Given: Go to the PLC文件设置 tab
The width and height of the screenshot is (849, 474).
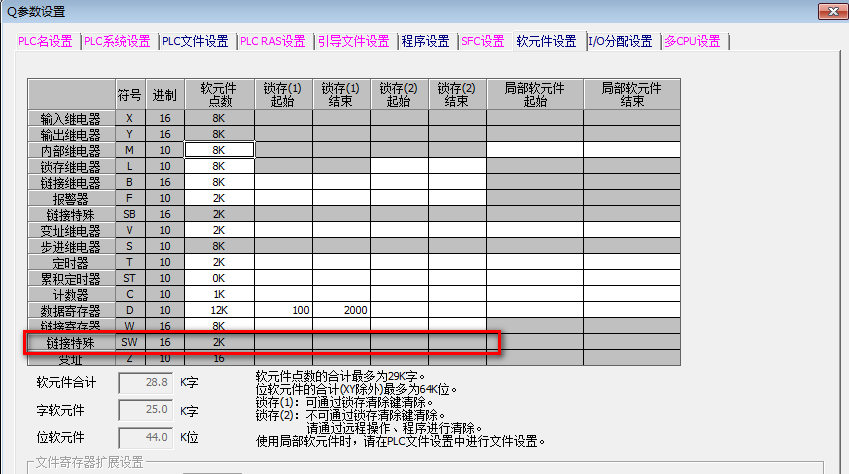Looking at the screenshot, I should pyautogui.click(x=196, y=41).
